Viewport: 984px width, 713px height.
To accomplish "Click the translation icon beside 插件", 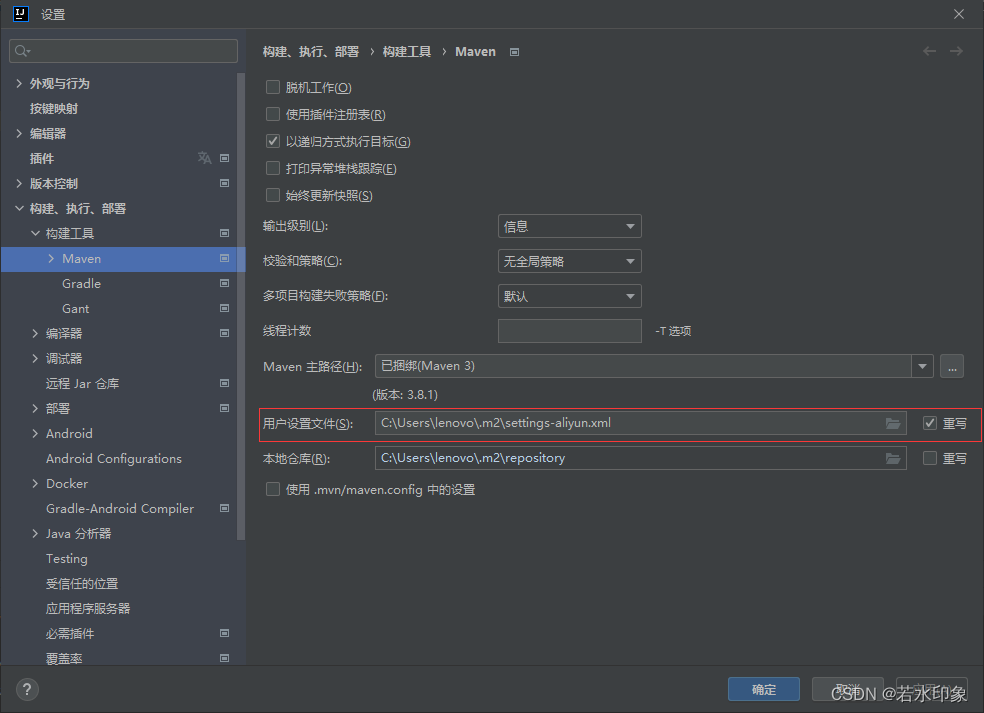I will [205, 158].
